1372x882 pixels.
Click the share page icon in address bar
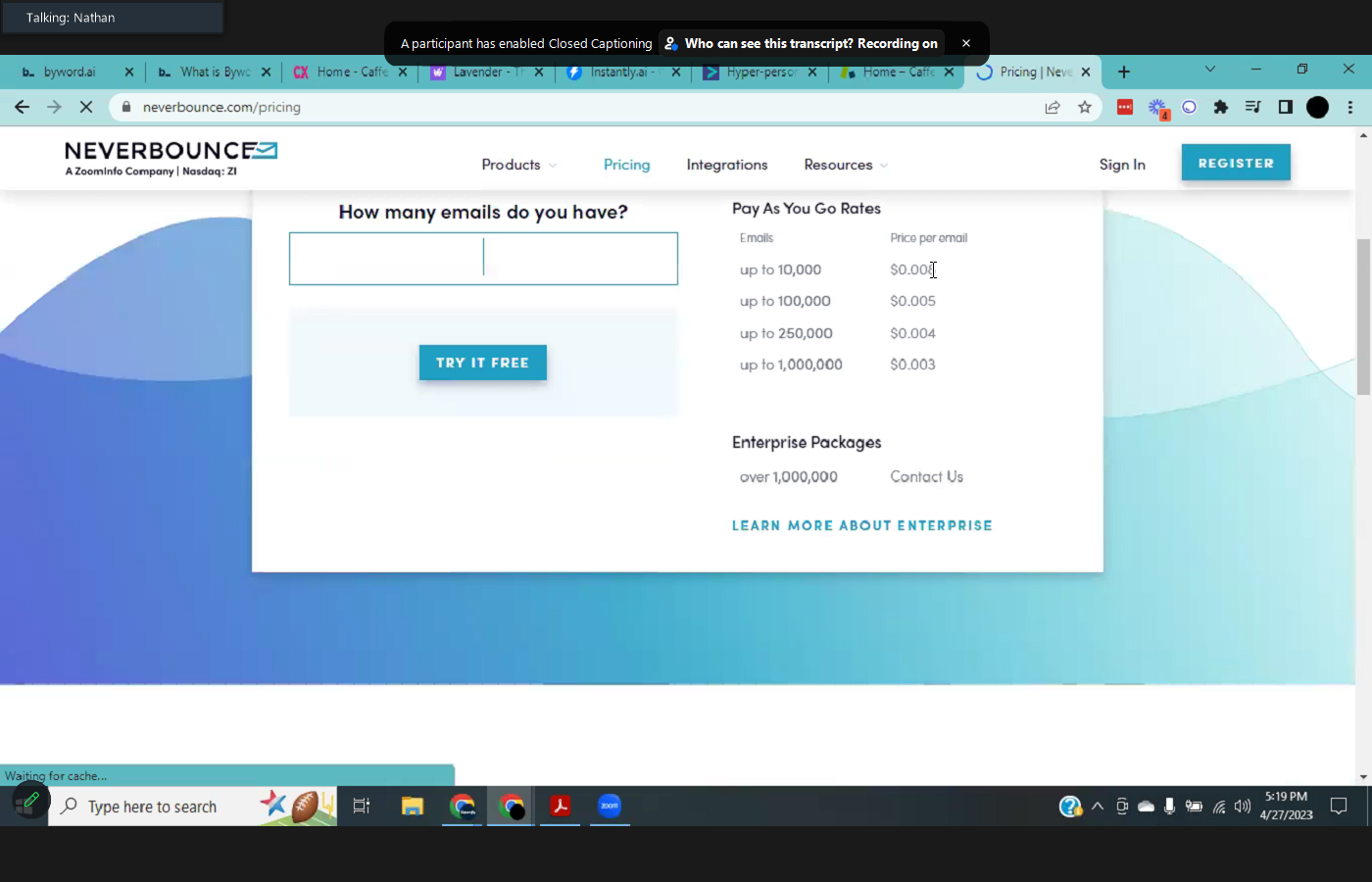tap(1053, 108)
